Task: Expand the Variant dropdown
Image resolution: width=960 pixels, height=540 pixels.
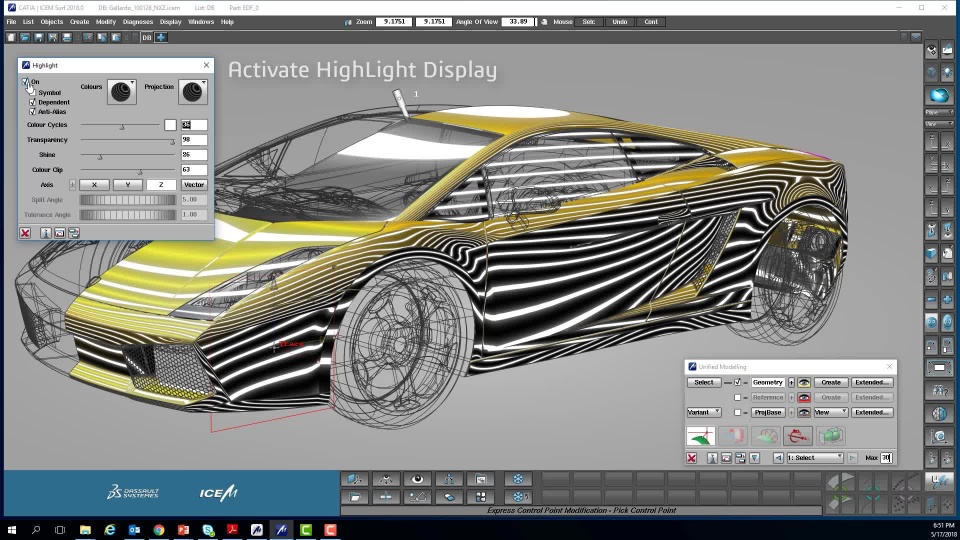Action: point(704,412)
